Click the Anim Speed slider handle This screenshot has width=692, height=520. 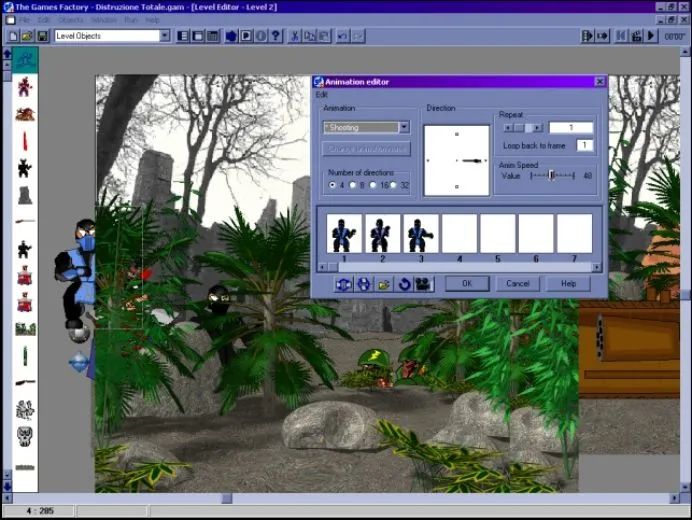pos(551,176)
